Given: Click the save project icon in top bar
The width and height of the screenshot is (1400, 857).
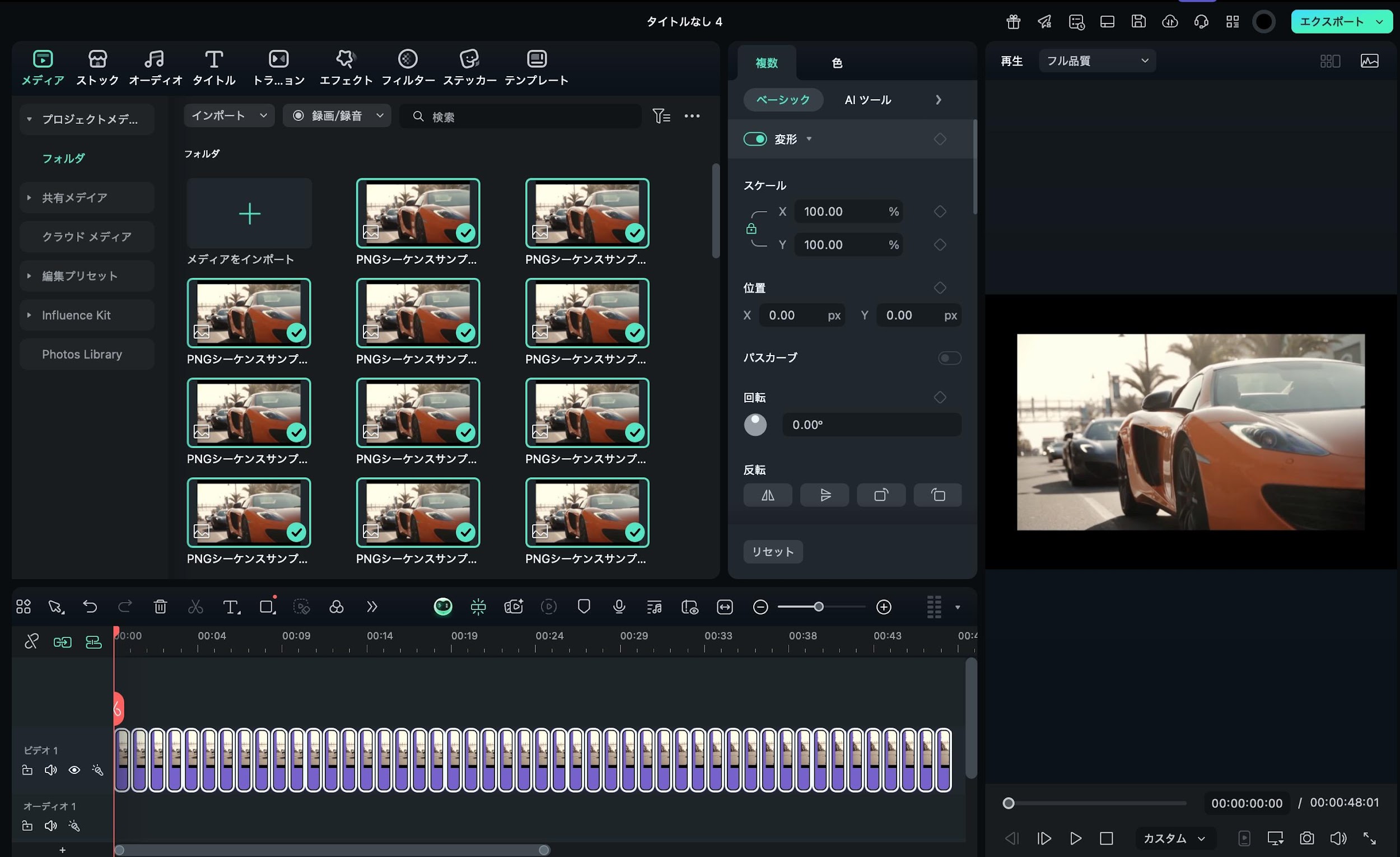Looking at the screenshot, I should [1138, 22].
